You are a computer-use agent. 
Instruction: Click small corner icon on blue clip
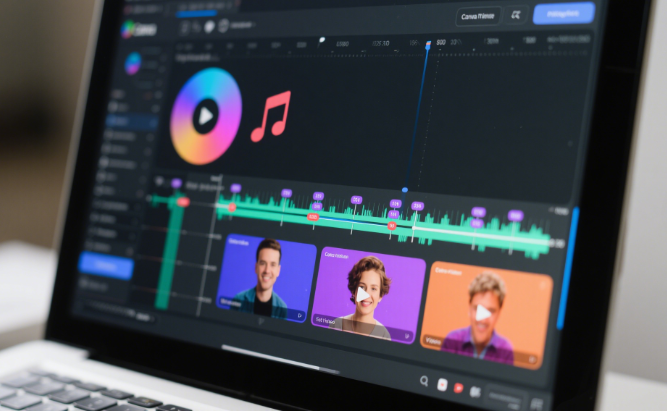pos(300,315)
